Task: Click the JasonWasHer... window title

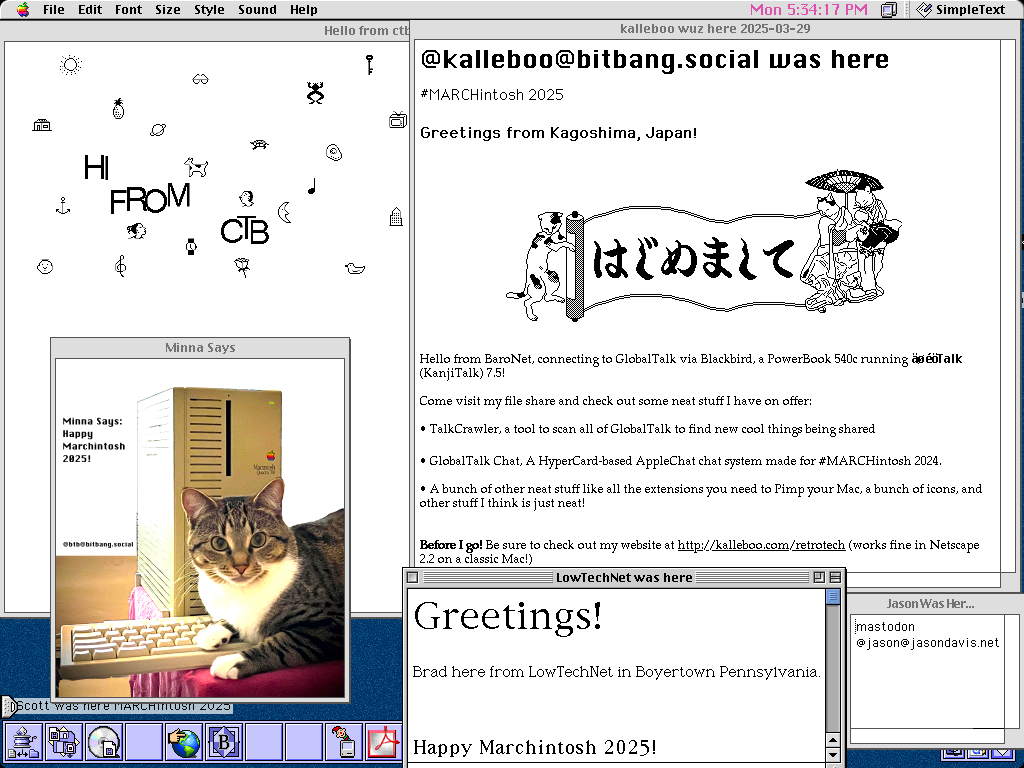Action: pos(930,603)
